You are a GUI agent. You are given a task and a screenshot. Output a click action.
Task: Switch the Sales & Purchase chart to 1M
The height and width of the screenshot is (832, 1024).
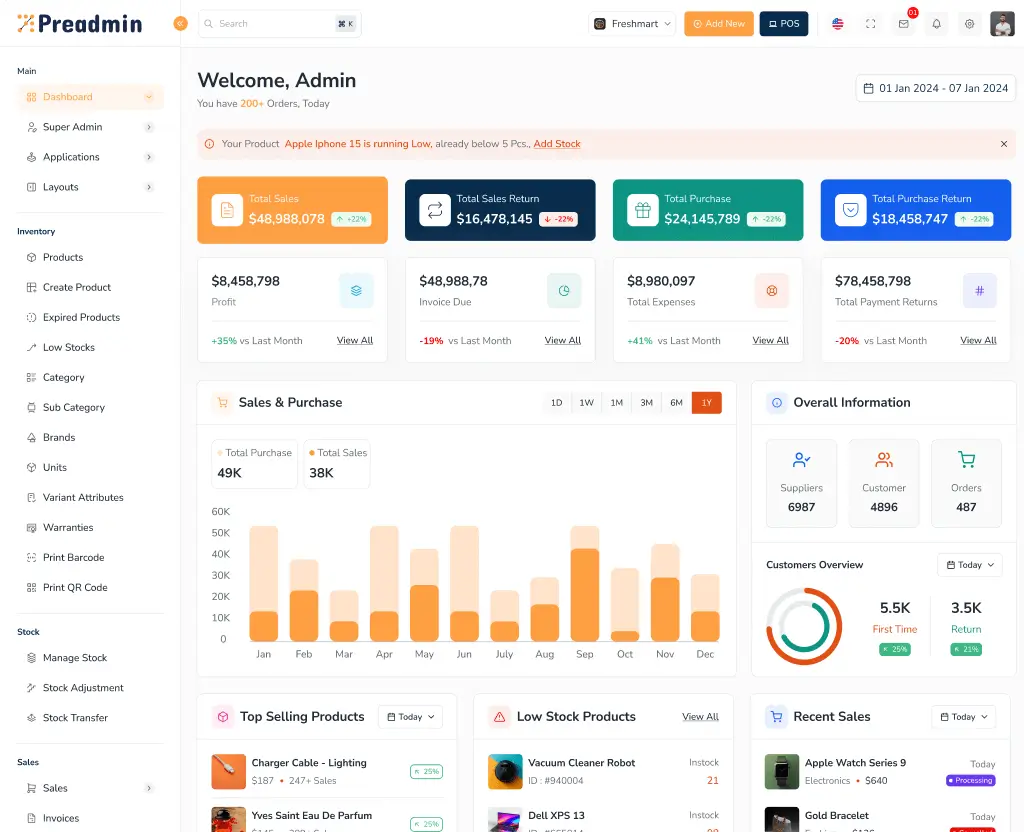tap(616, 402)
